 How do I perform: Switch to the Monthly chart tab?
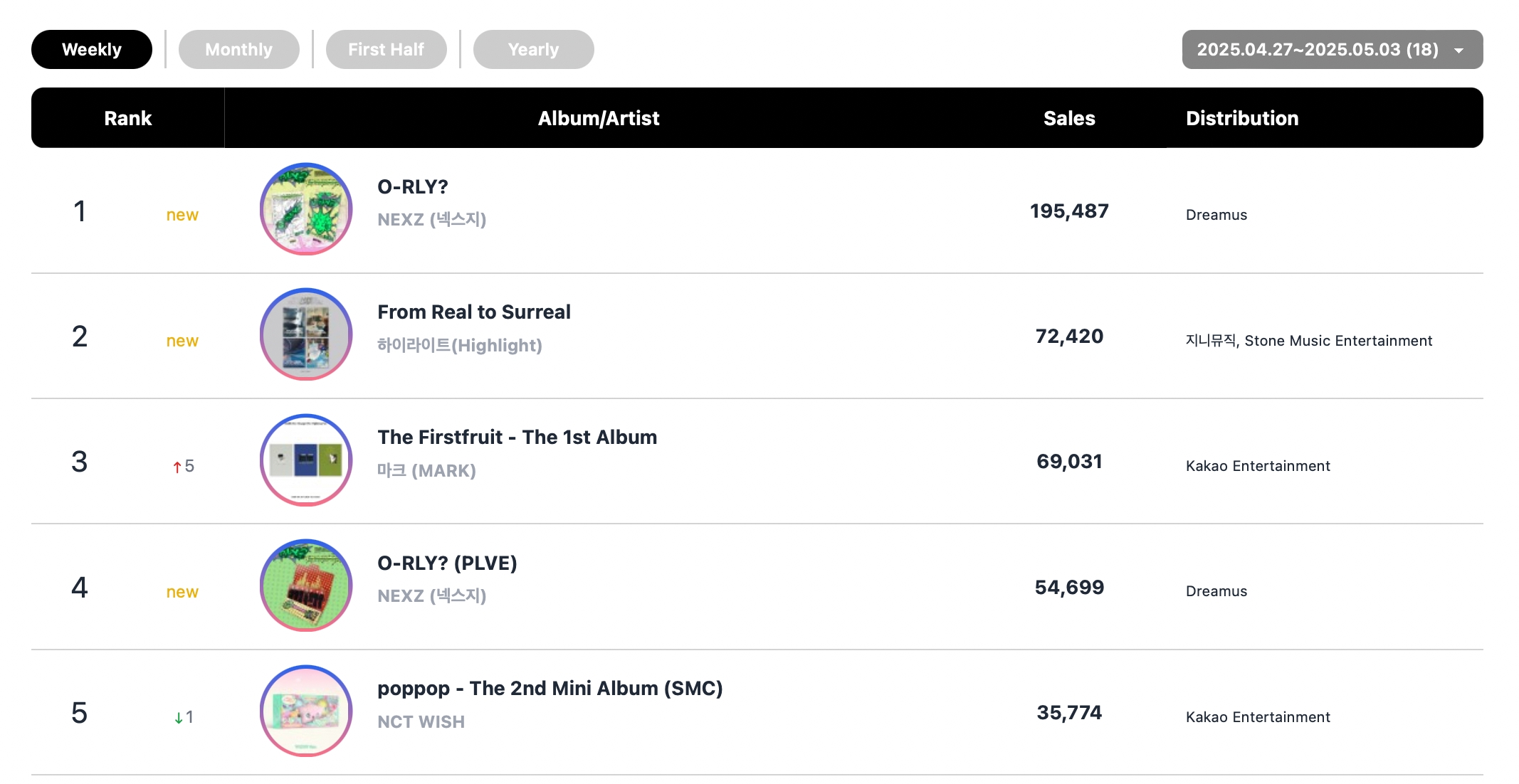tap(238, 50)
